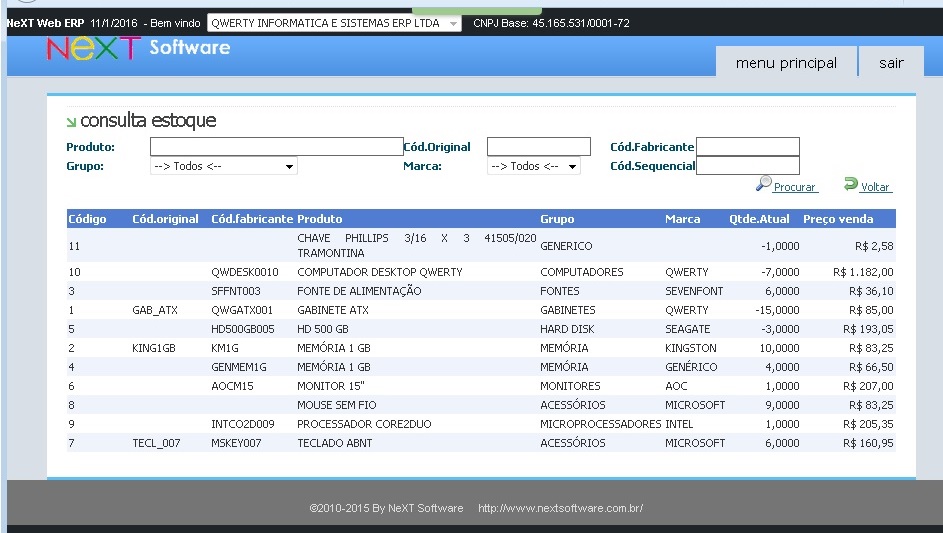Click the R$ 1.182,00 price cell
This screenshot has height=533, width=943.
[863, 273]
